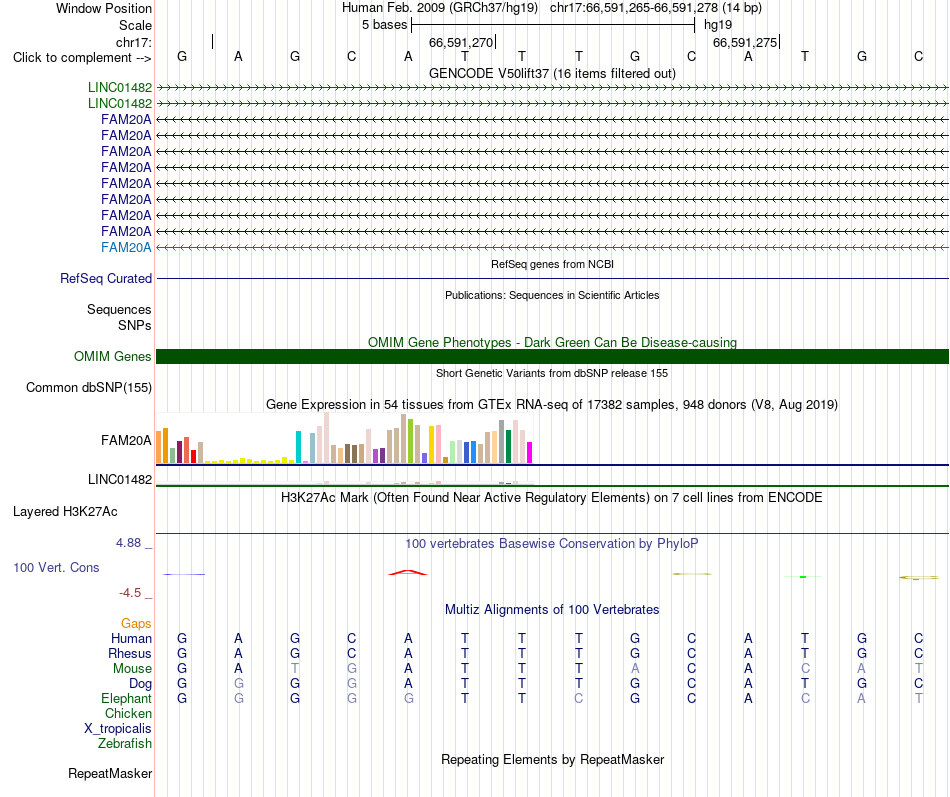This screenshot has height=797, width=950.
Task: Open Short Genetic Variants from dbSNP title
Action: (552, 373)
